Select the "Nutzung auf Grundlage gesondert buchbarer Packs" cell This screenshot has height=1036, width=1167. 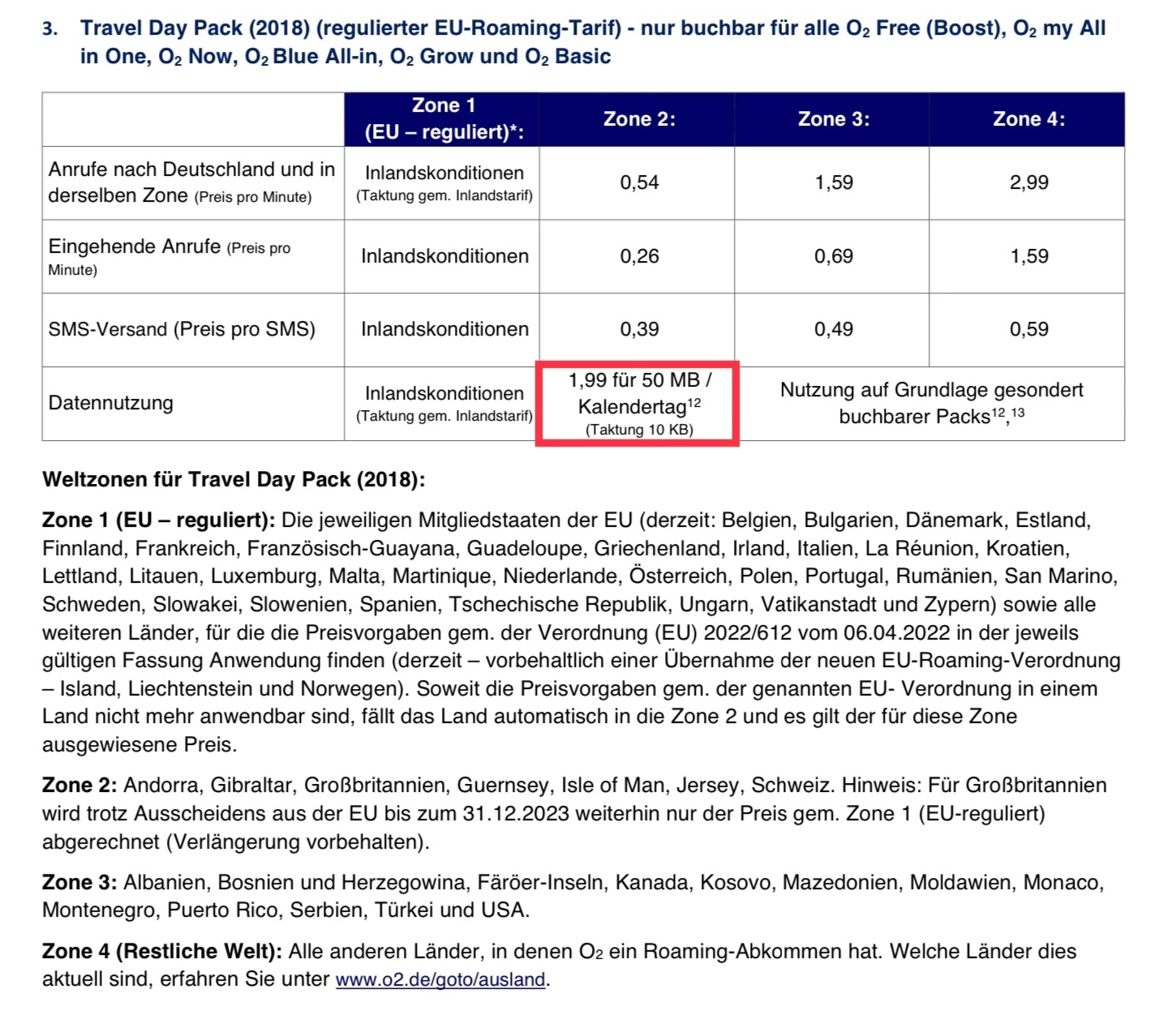929,404
